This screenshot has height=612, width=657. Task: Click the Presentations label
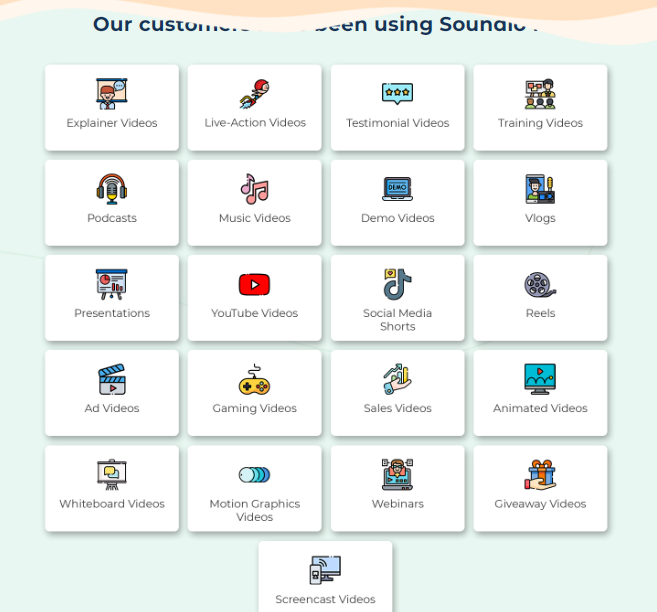[112, 313]
